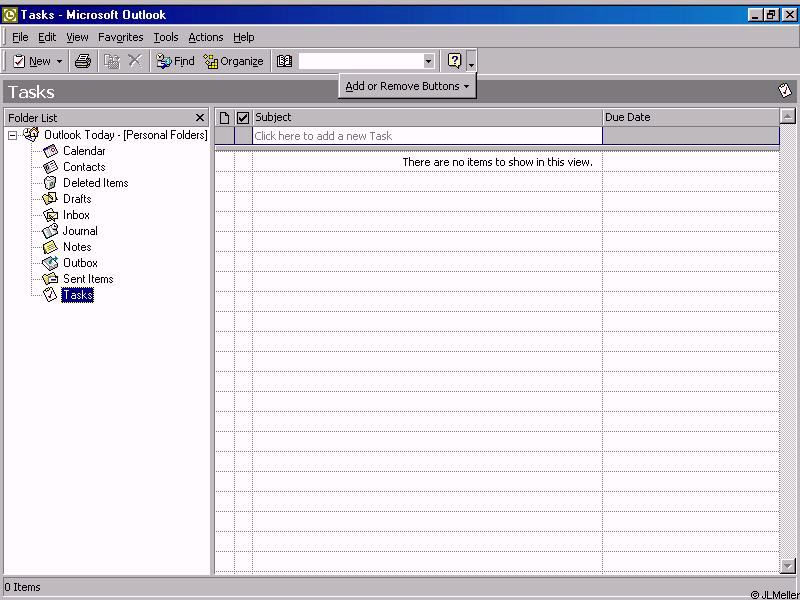Sort tasks by Subject column header
Screen dimensions: 800x600
point(428,117)
